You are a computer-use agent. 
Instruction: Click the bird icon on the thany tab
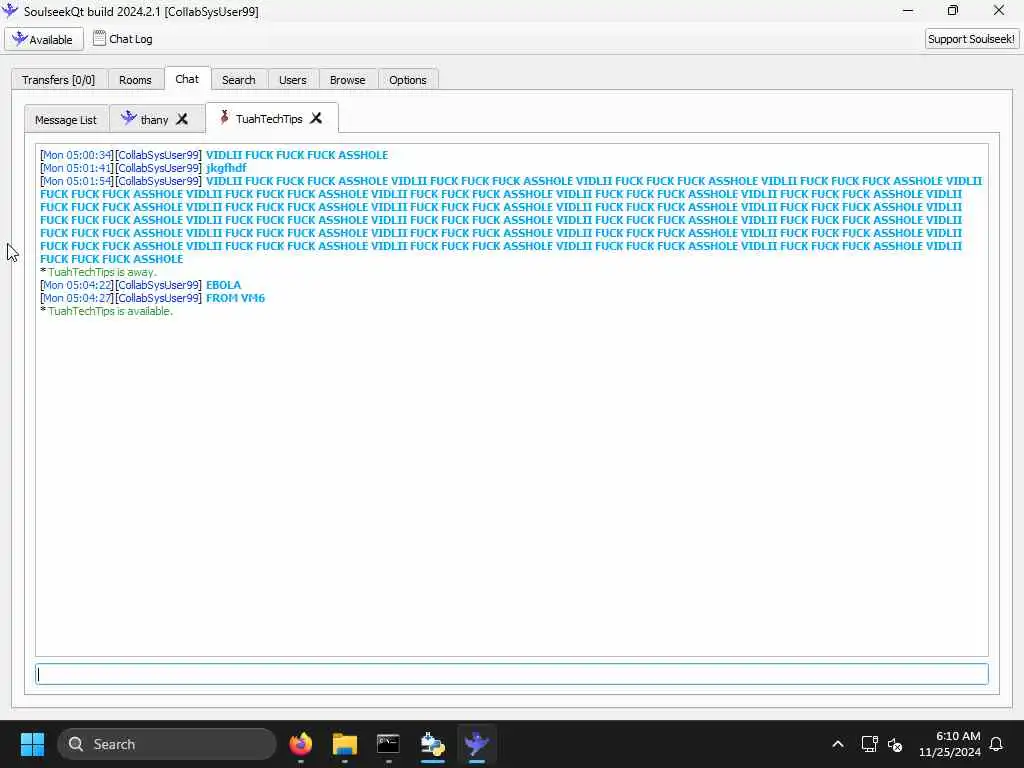click(129, 118)
